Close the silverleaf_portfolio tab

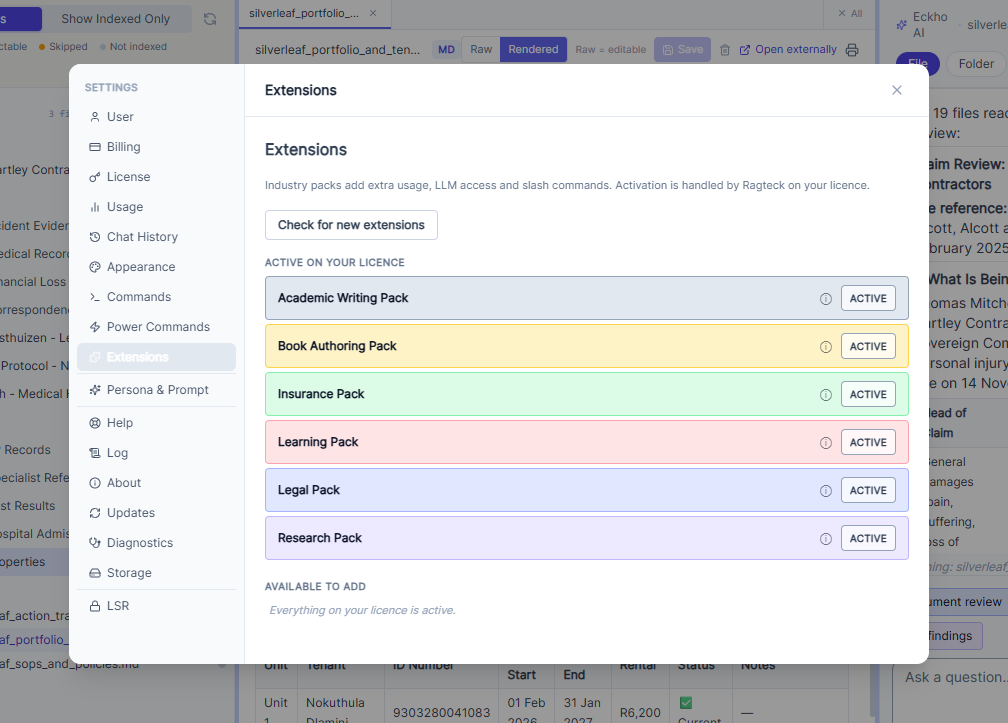click(x=373, y=13)
